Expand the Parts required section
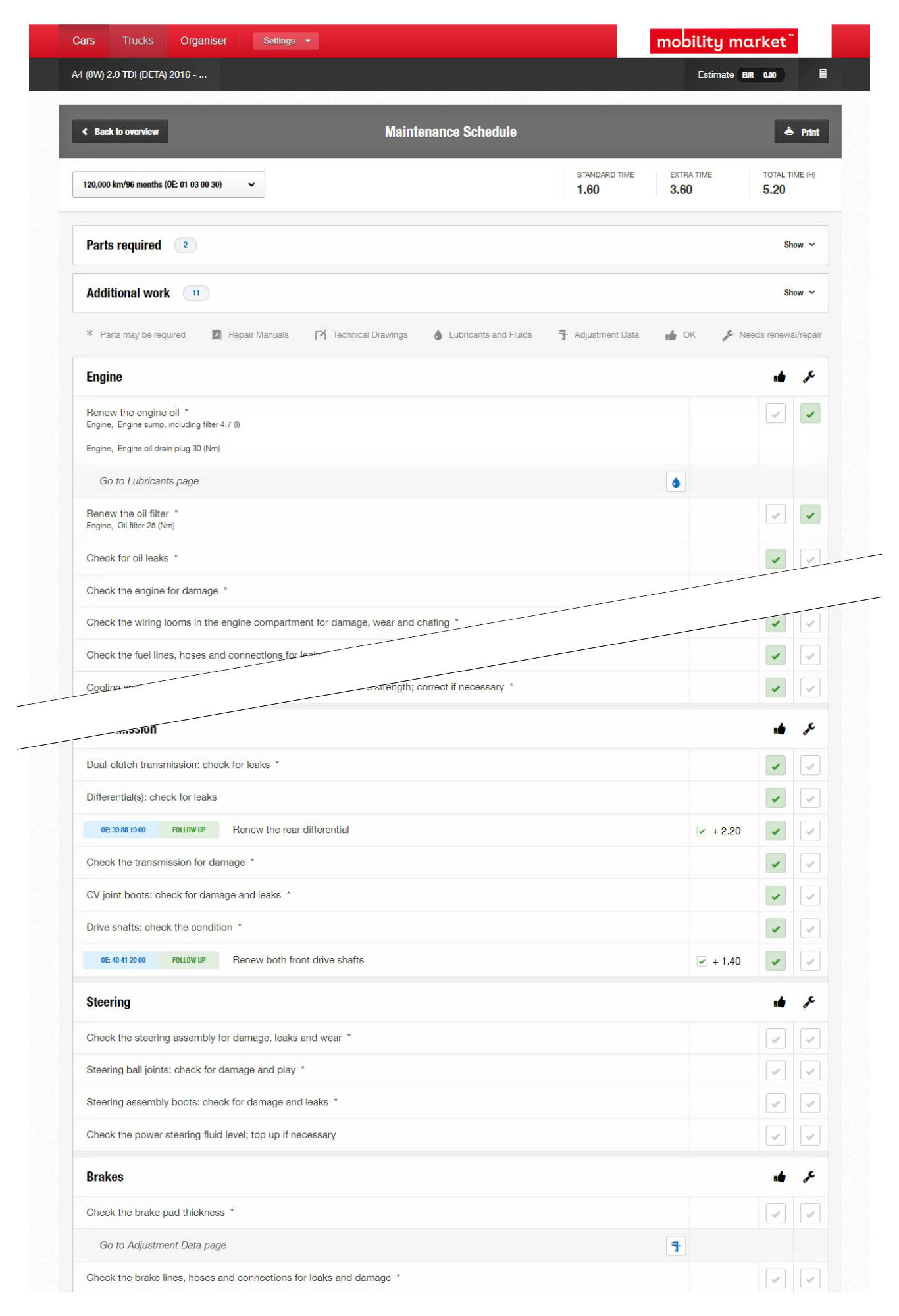Viewport: 899px width, 1316px height. (x=798, y=245)
